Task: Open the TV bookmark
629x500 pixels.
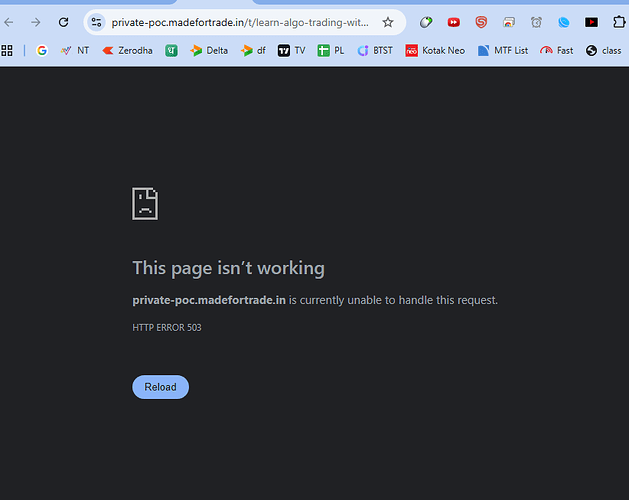Action: pos(291,50)
